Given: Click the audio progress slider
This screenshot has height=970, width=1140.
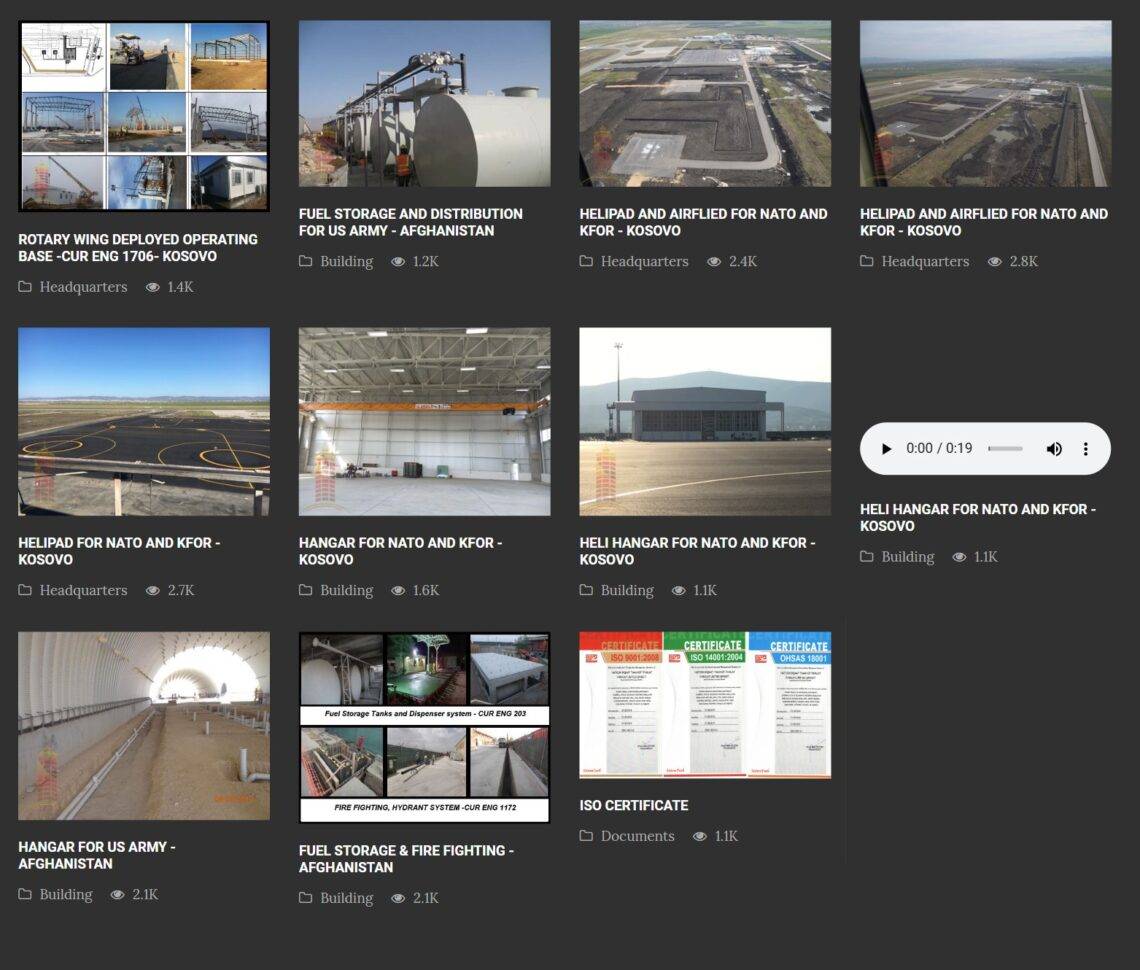Looking at the screenshot, I should (1006, 449).
